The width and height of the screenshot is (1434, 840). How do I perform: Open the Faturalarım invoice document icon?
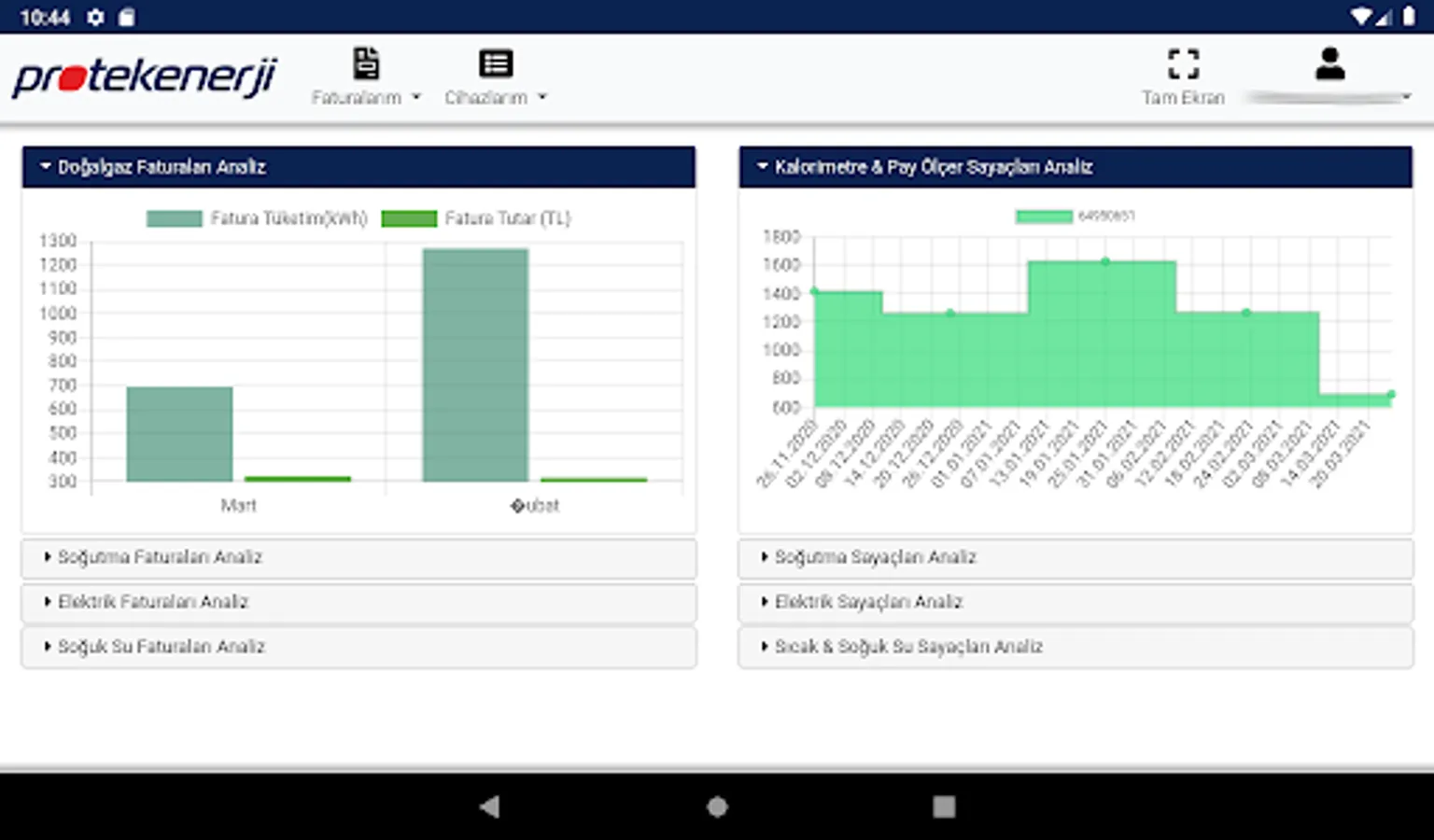click(366, 63)
